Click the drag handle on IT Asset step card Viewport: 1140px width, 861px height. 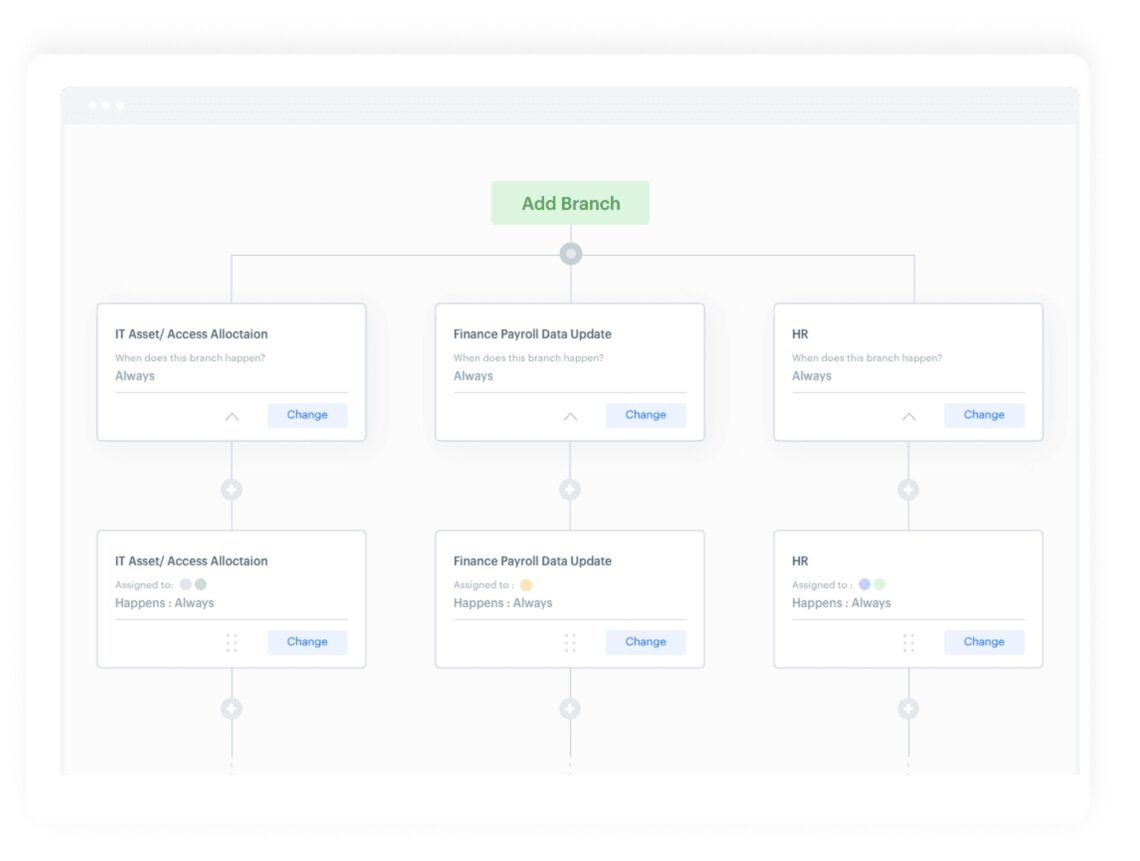(x=232, y=643)
